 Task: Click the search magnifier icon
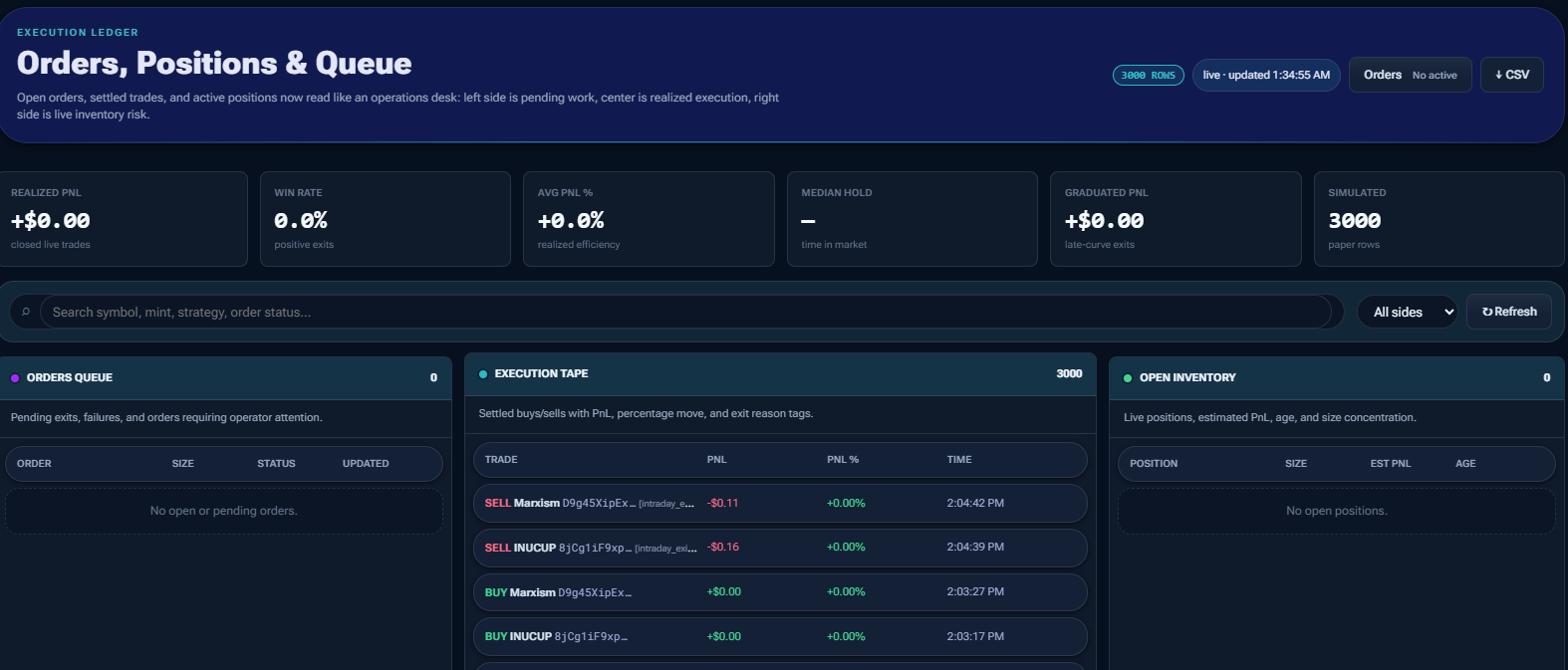click(x=26, y=312)
